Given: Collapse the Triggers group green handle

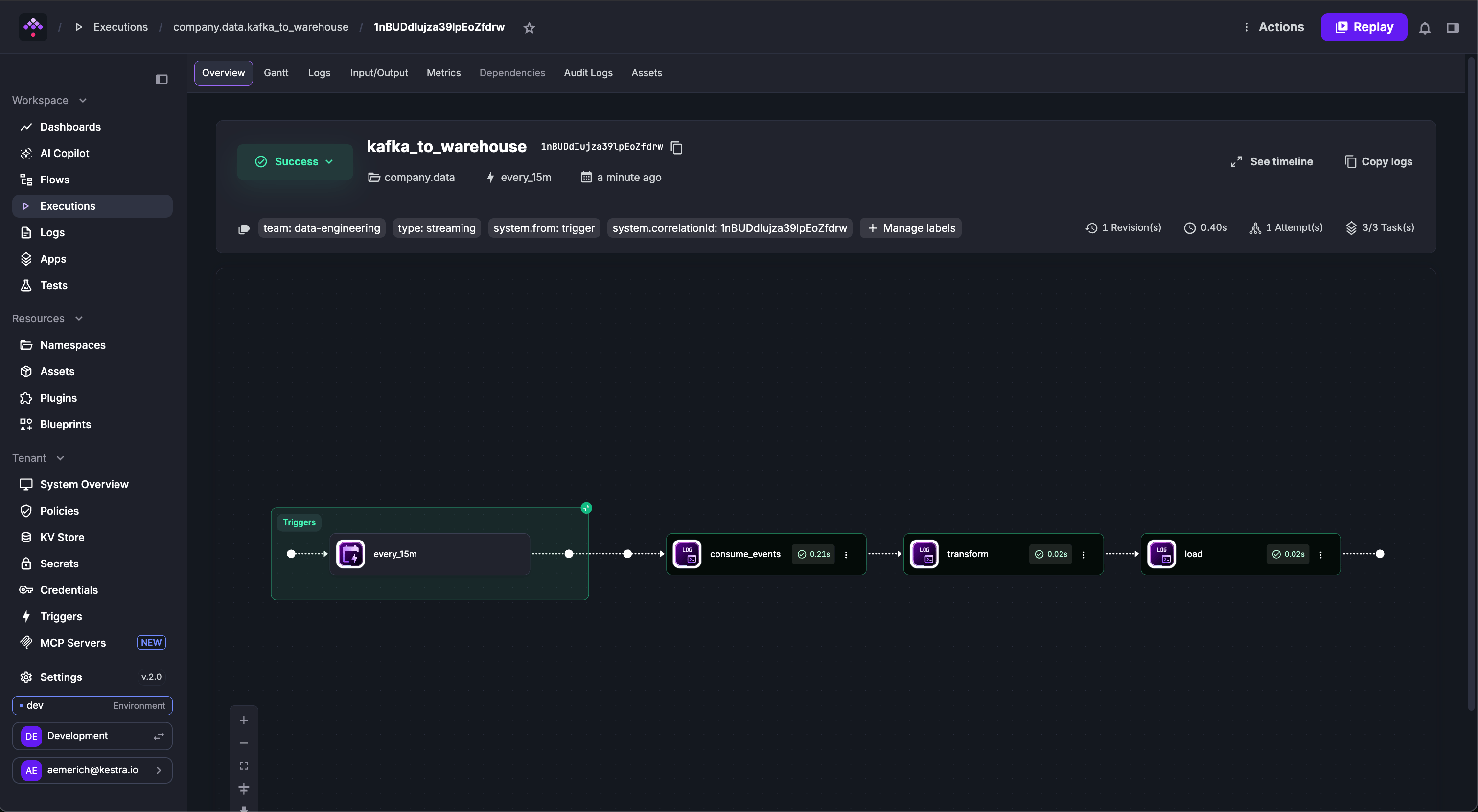Looking at the screenshot, I should pyautogui.click(x=586, y=508).
